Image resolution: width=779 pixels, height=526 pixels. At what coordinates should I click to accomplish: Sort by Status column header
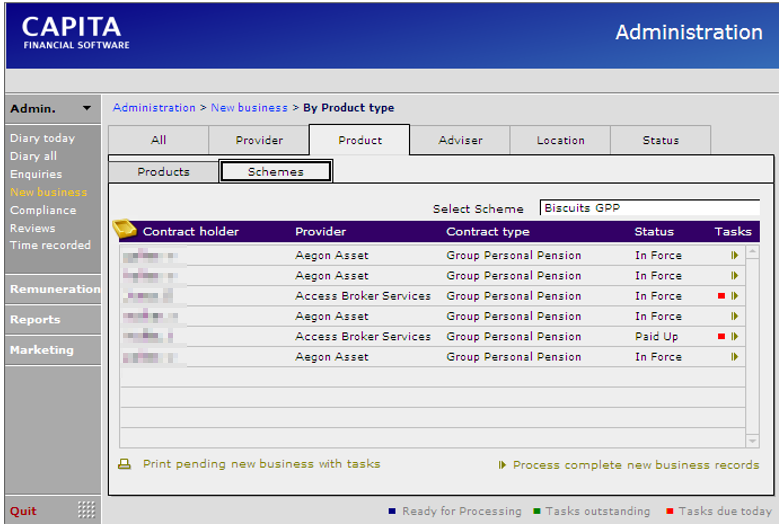654,231
